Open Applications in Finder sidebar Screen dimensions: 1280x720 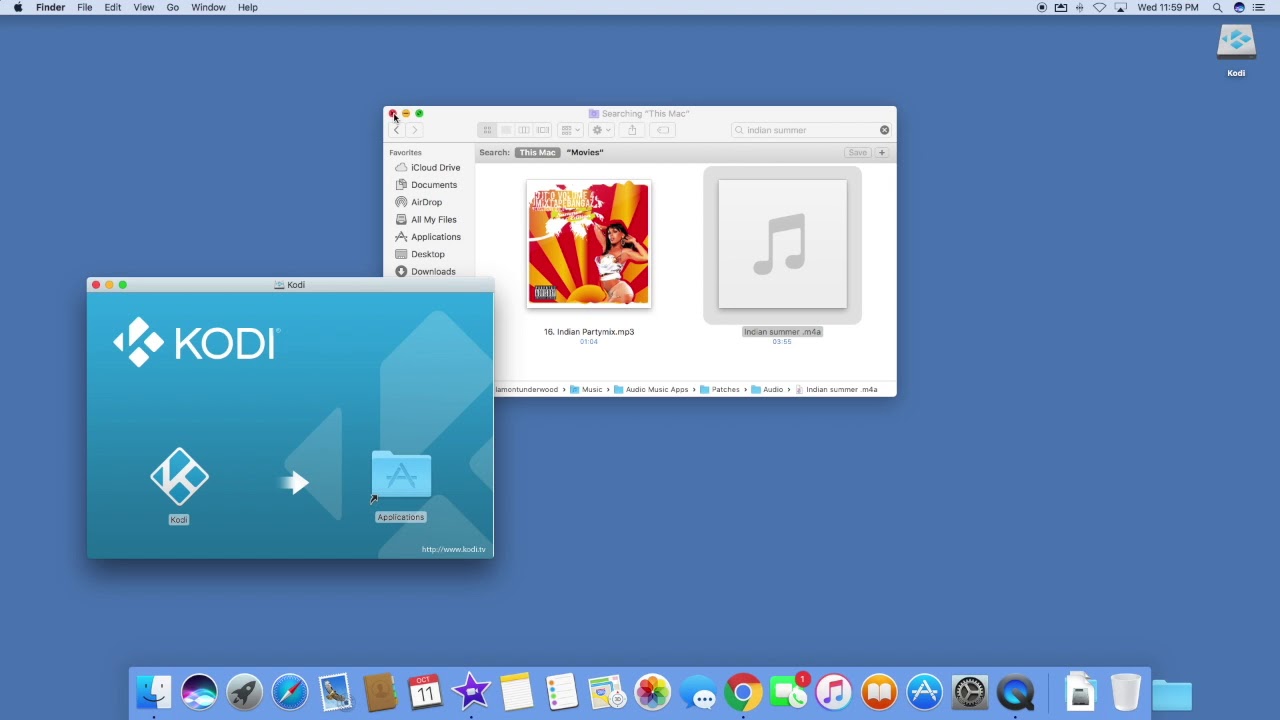[x=428, y=237]
